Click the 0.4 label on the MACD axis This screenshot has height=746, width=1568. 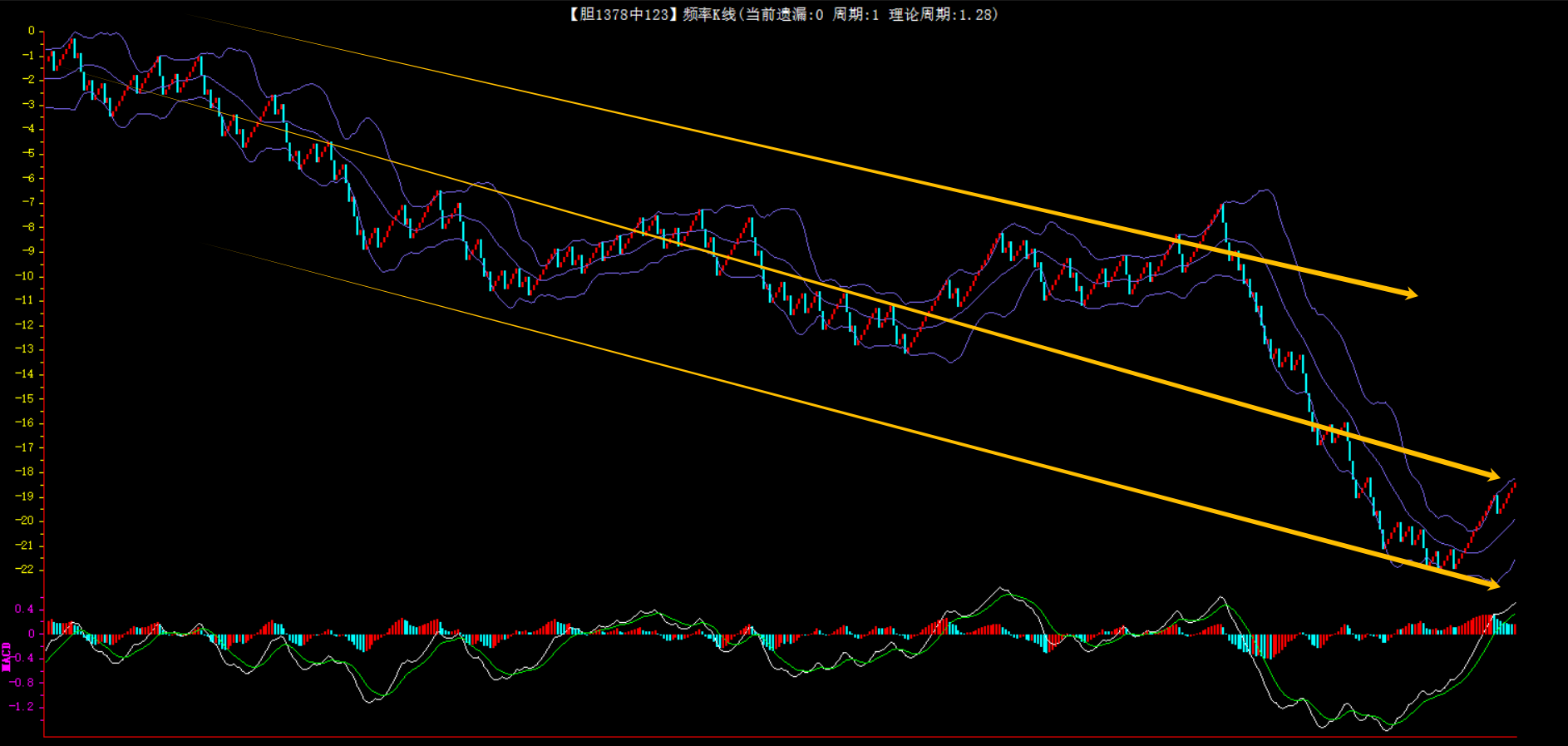coord(24,609)
